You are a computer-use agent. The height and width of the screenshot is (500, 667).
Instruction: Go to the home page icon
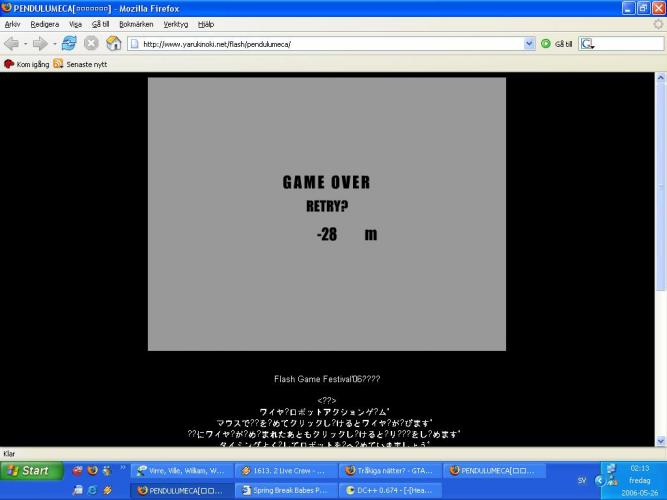pos(113,44)
